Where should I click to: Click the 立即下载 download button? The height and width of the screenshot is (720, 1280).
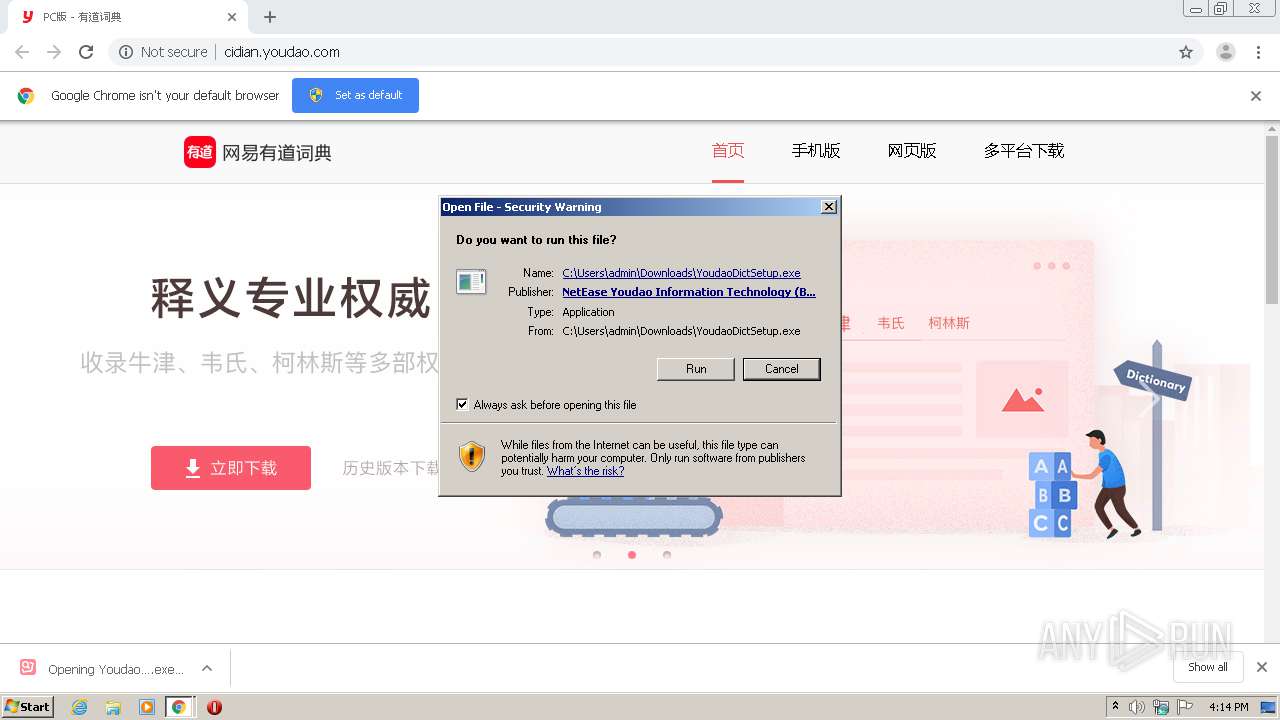click(x=231, y=468)
